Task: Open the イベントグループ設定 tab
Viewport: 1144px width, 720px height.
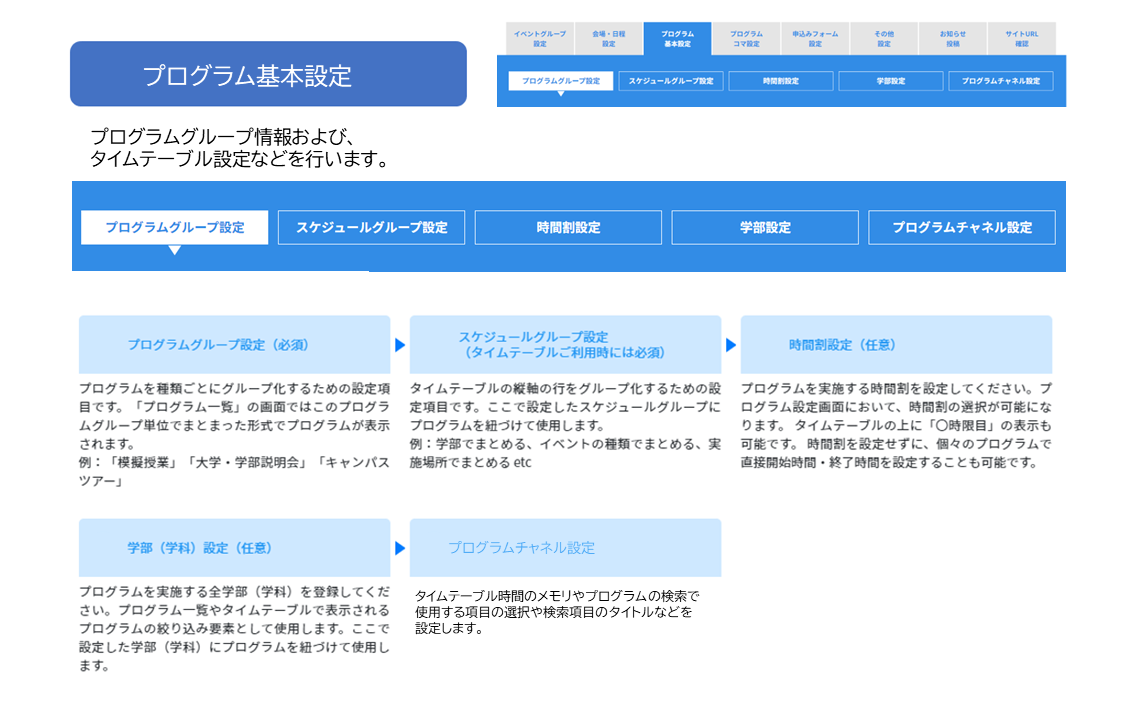Action: tap(539, 39)
